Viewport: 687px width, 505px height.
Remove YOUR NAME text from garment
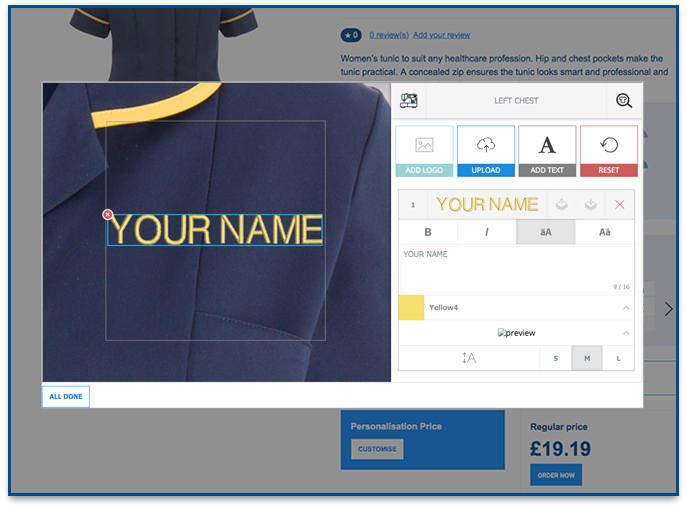pos(107,215)
